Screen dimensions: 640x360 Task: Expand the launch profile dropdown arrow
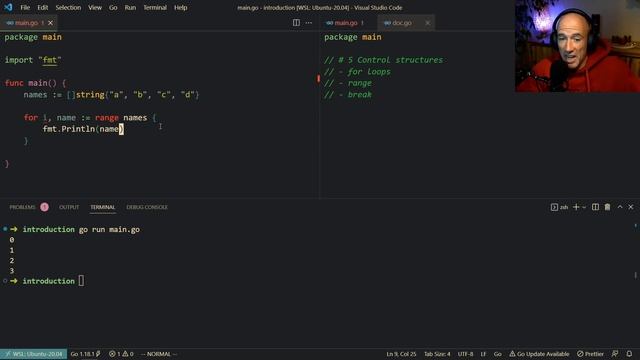(584, 207)
